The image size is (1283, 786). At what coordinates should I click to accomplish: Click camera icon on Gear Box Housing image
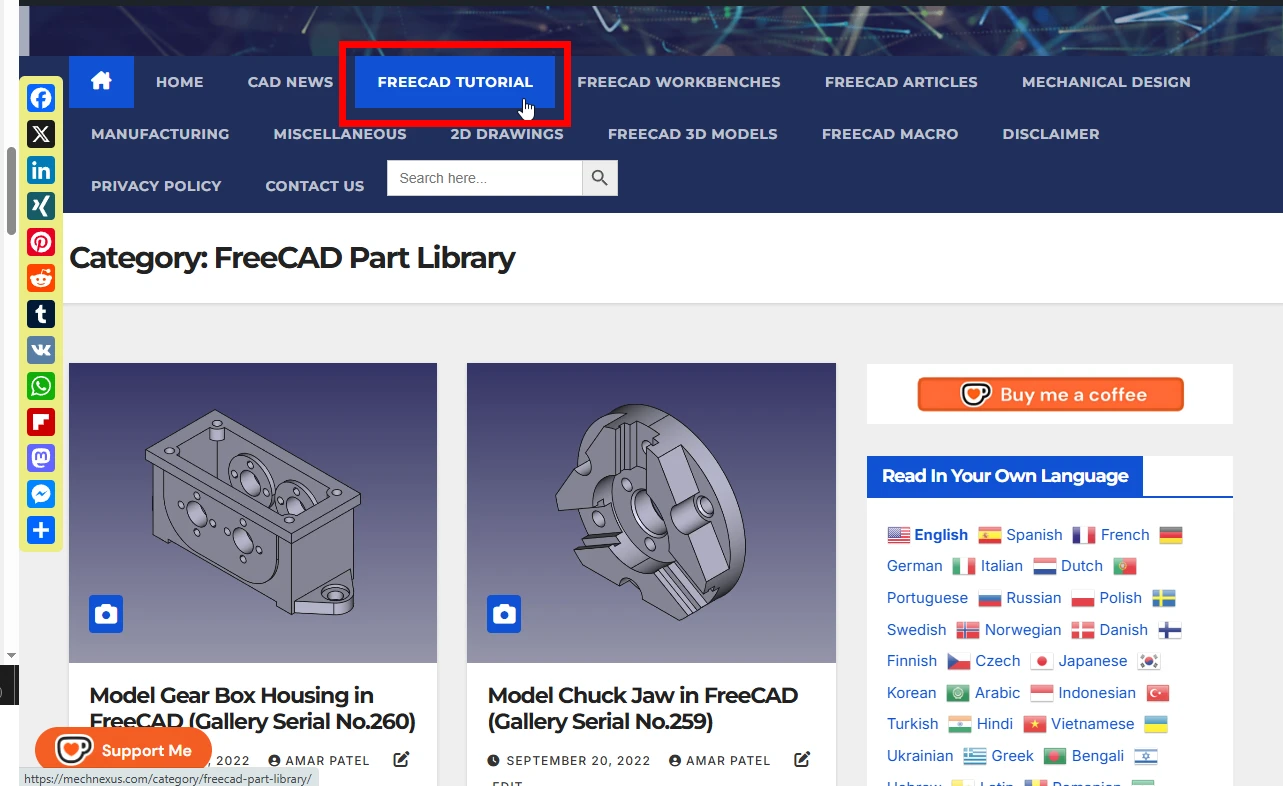coord(106,614)
